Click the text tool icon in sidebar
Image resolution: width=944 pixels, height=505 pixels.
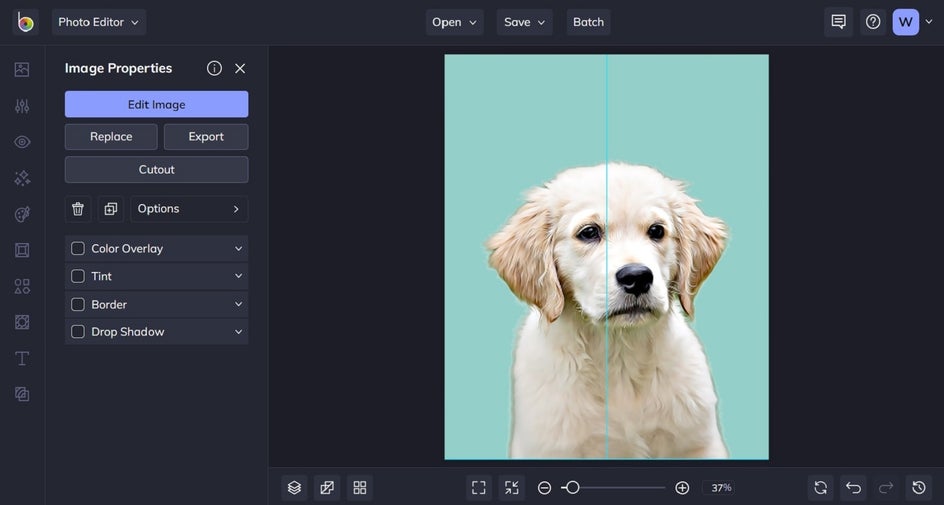[x=22, y=358]
